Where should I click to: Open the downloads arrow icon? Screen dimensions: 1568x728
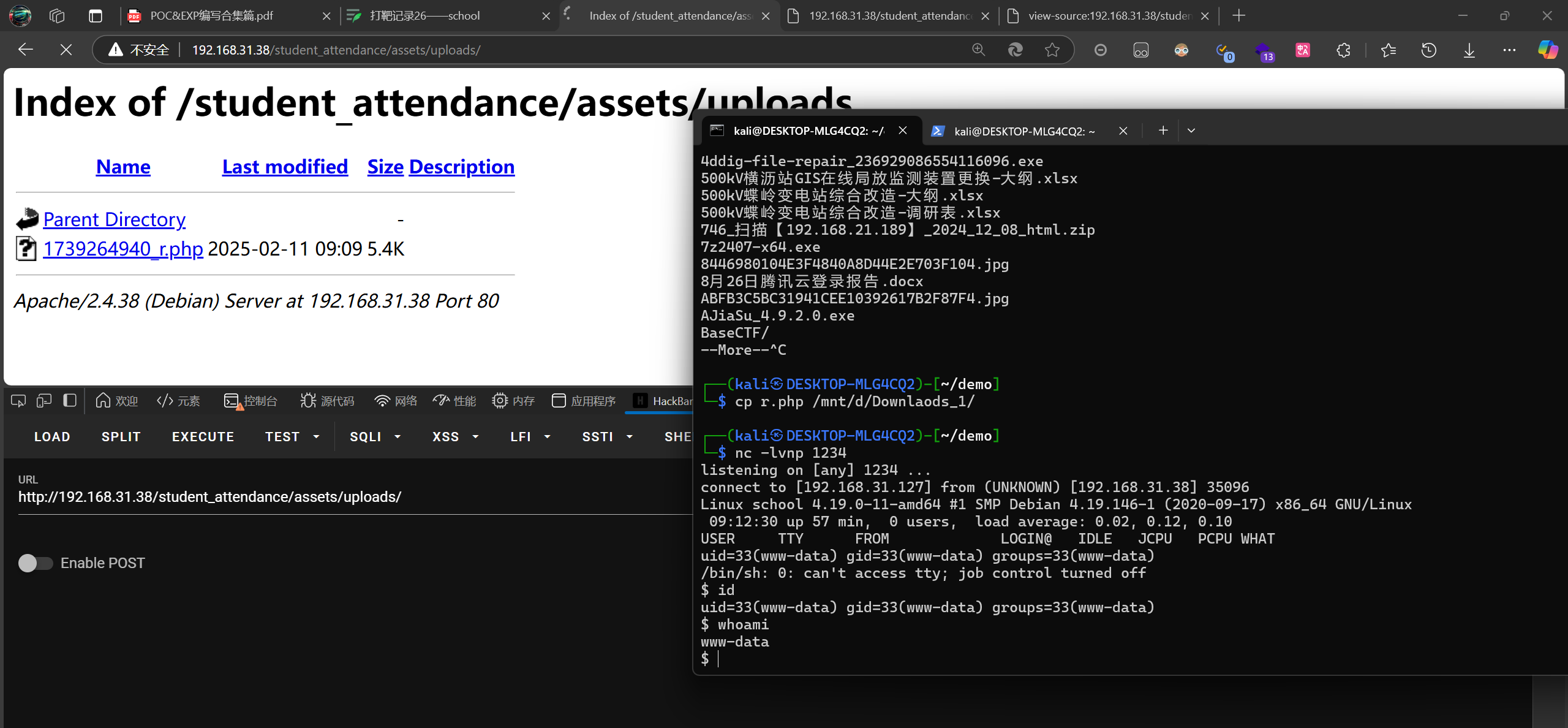coord(1469,50)
